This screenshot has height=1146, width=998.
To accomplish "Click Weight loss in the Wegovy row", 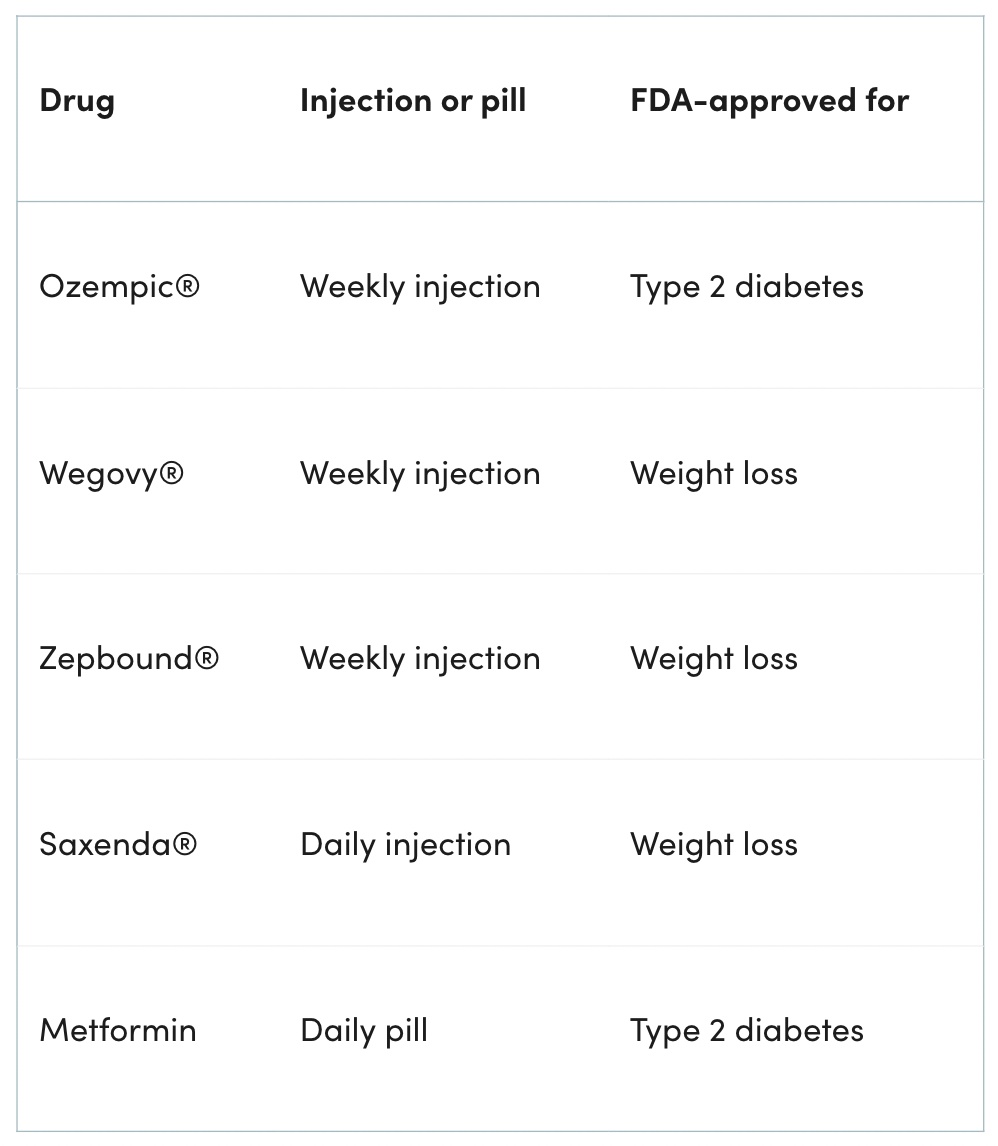I will [x=714, y=473].
